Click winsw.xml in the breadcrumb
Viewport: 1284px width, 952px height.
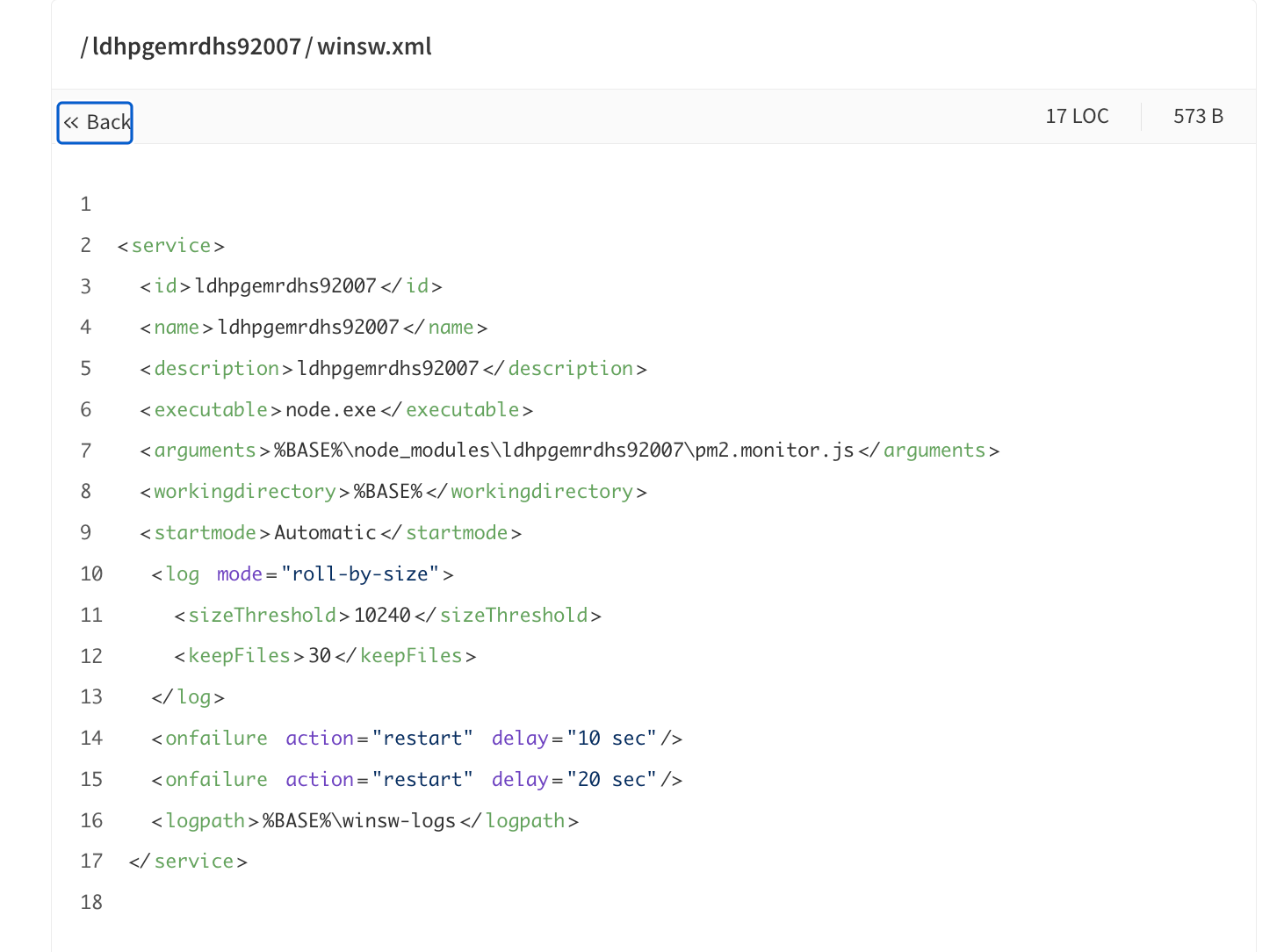point(374,47)
